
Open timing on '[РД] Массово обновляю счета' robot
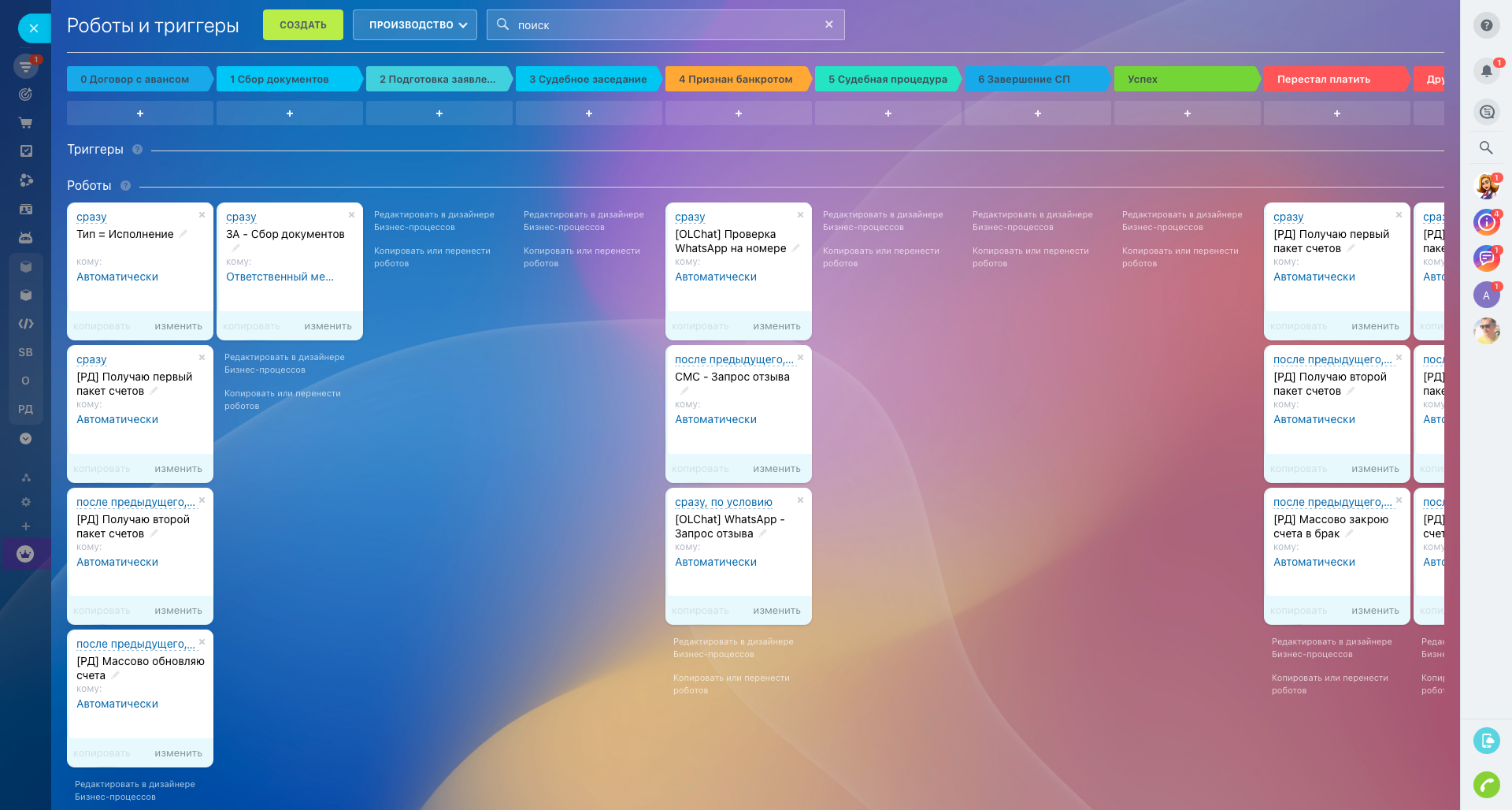click(x=135, y=644)
